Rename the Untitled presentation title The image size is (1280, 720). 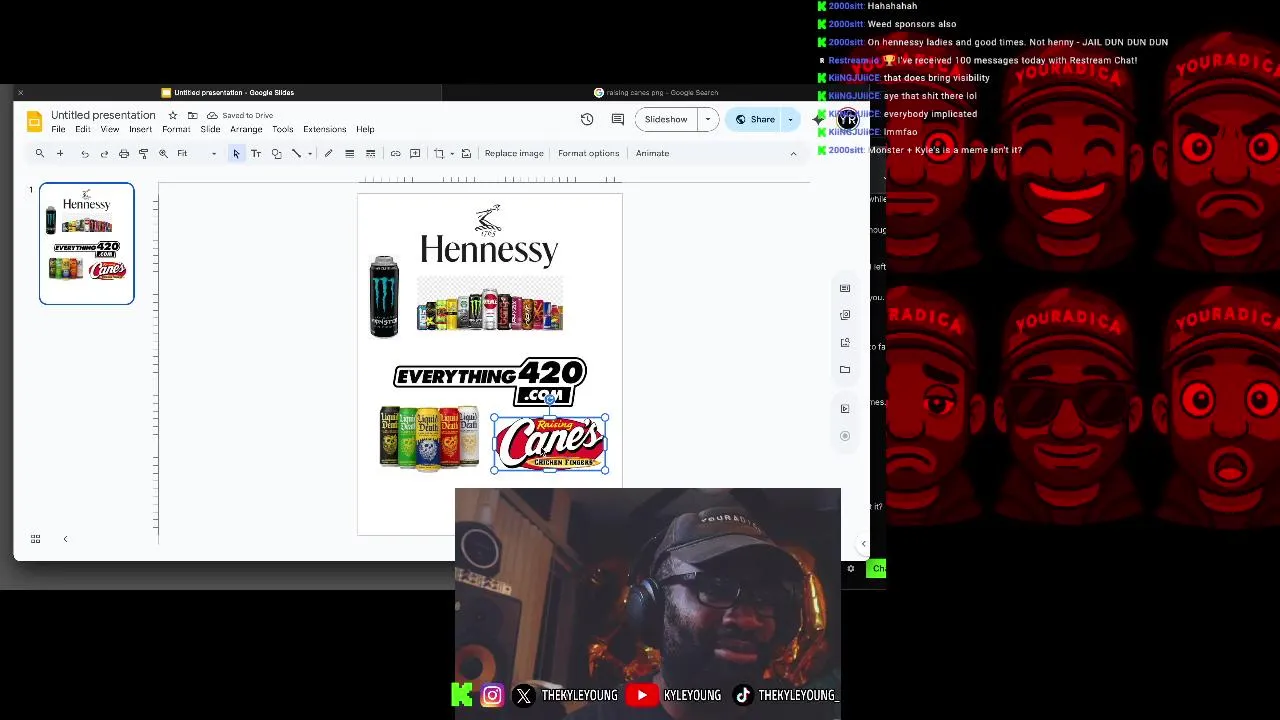pos(103,115)
